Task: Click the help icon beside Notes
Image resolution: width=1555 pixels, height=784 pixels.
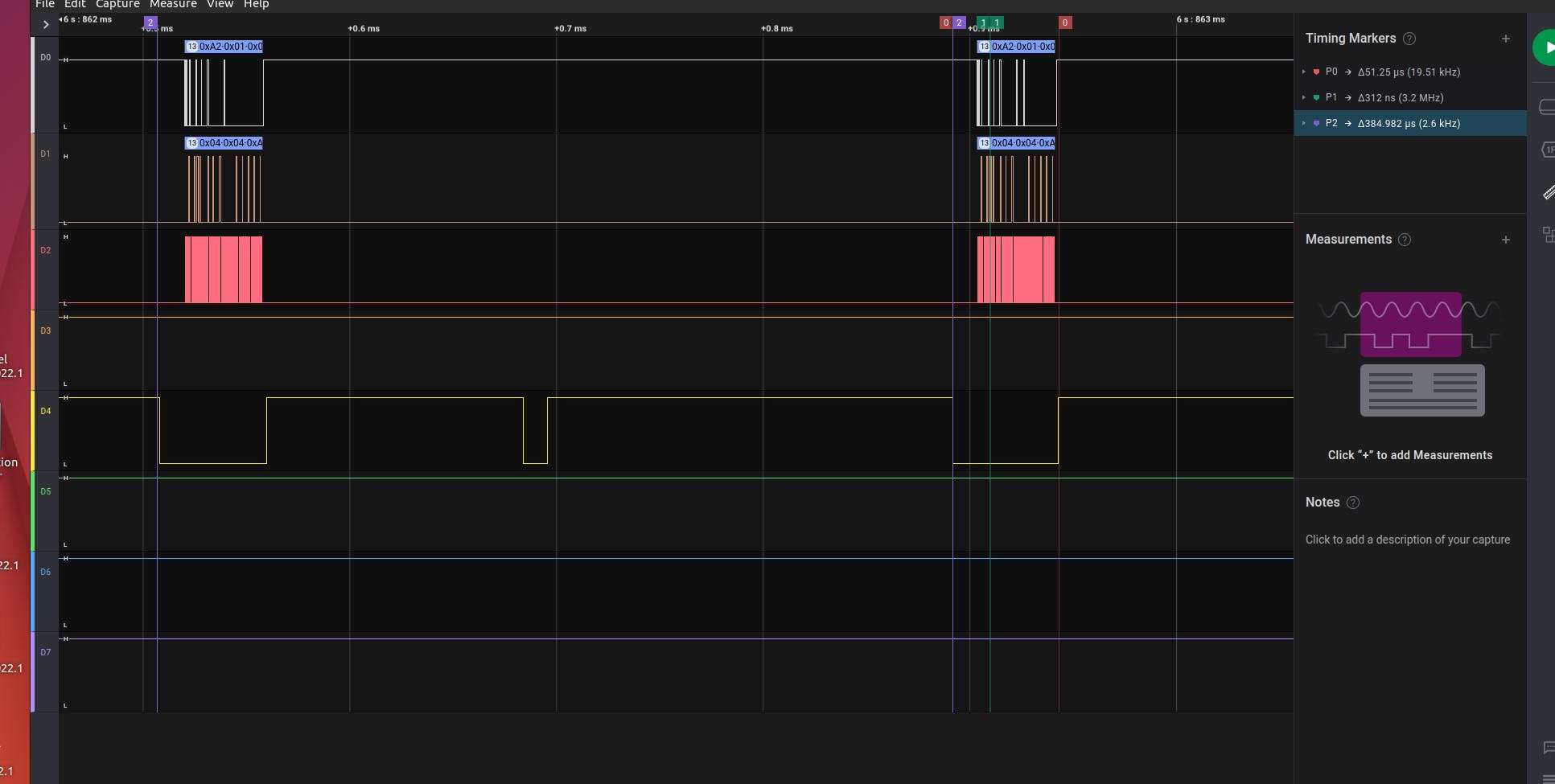Action: pyautogui.click(x=1353, y=503)
